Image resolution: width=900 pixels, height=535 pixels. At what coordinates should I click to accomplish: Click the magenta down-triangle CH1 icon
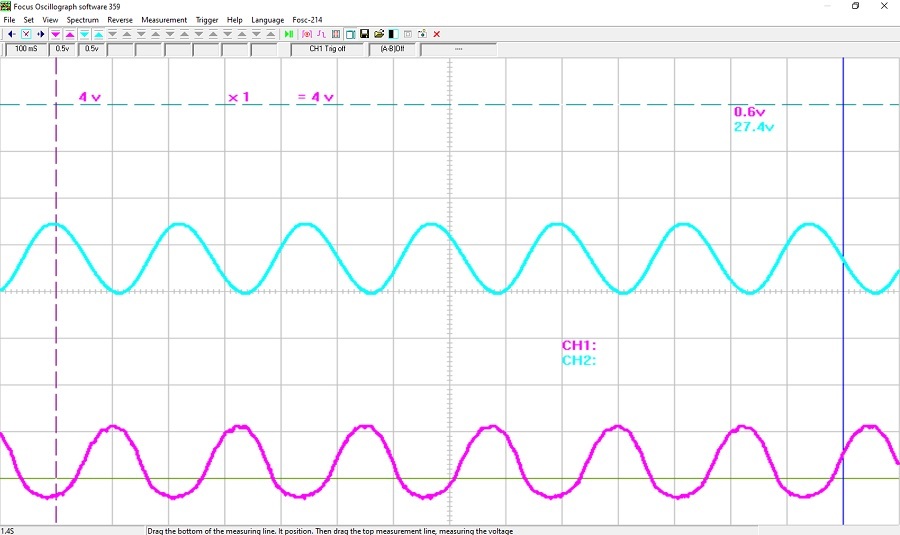pyautogui.click(x=56, y=34)
